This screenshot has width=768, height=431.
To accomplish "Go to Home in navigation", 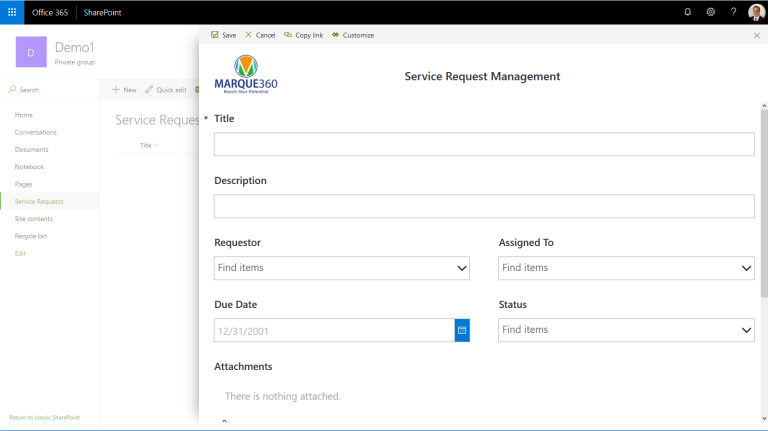I will [24, 115].
